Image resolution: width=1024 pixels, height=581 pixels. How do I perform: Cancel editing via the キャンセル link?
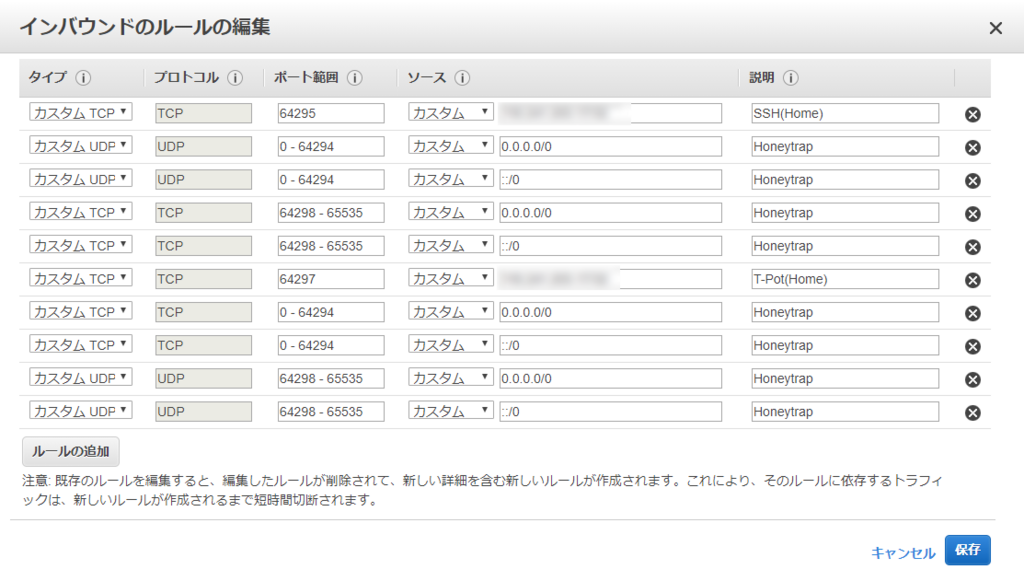903,553
